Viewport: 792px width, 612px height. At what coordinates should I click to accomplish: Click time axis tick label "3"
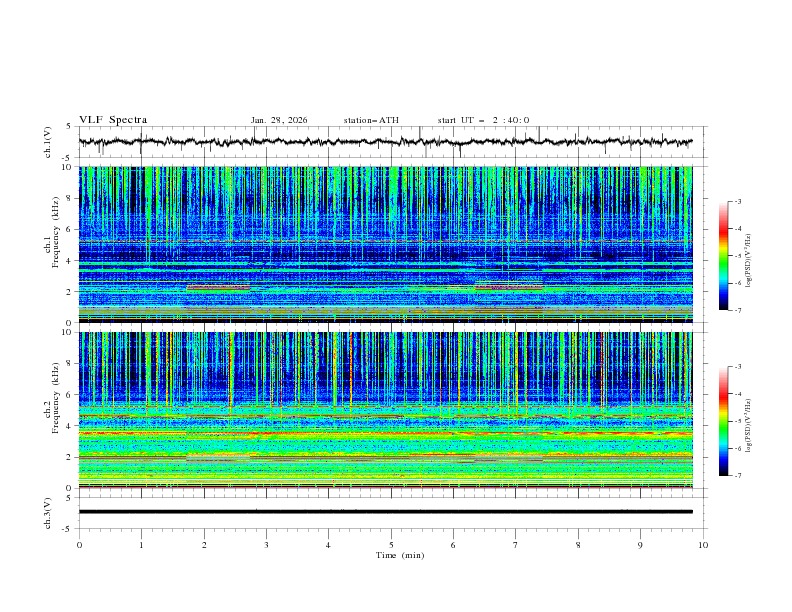[266, 545]
